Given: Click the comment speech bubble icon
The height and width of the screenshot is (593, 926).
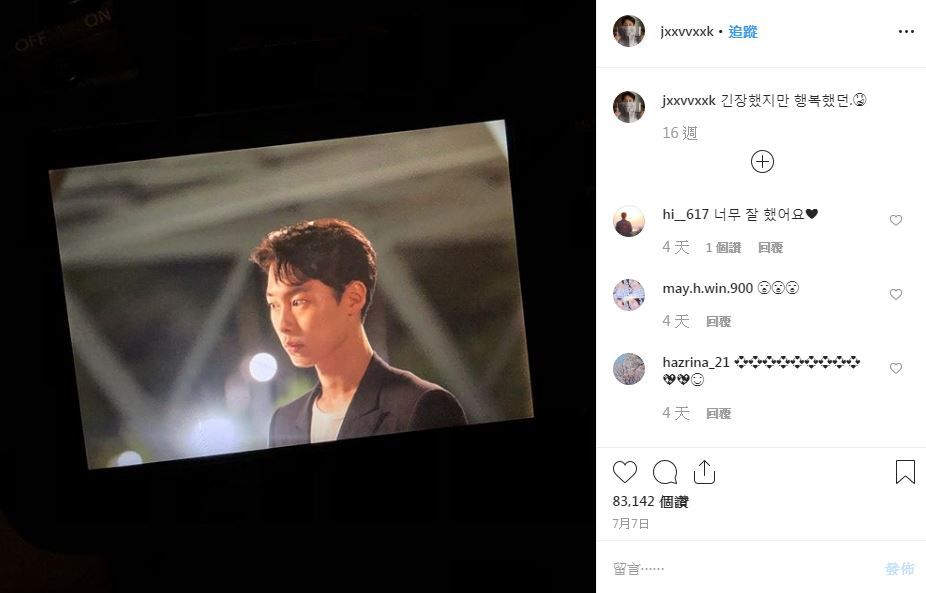Looking at the screenshot, I should [665, 472].
